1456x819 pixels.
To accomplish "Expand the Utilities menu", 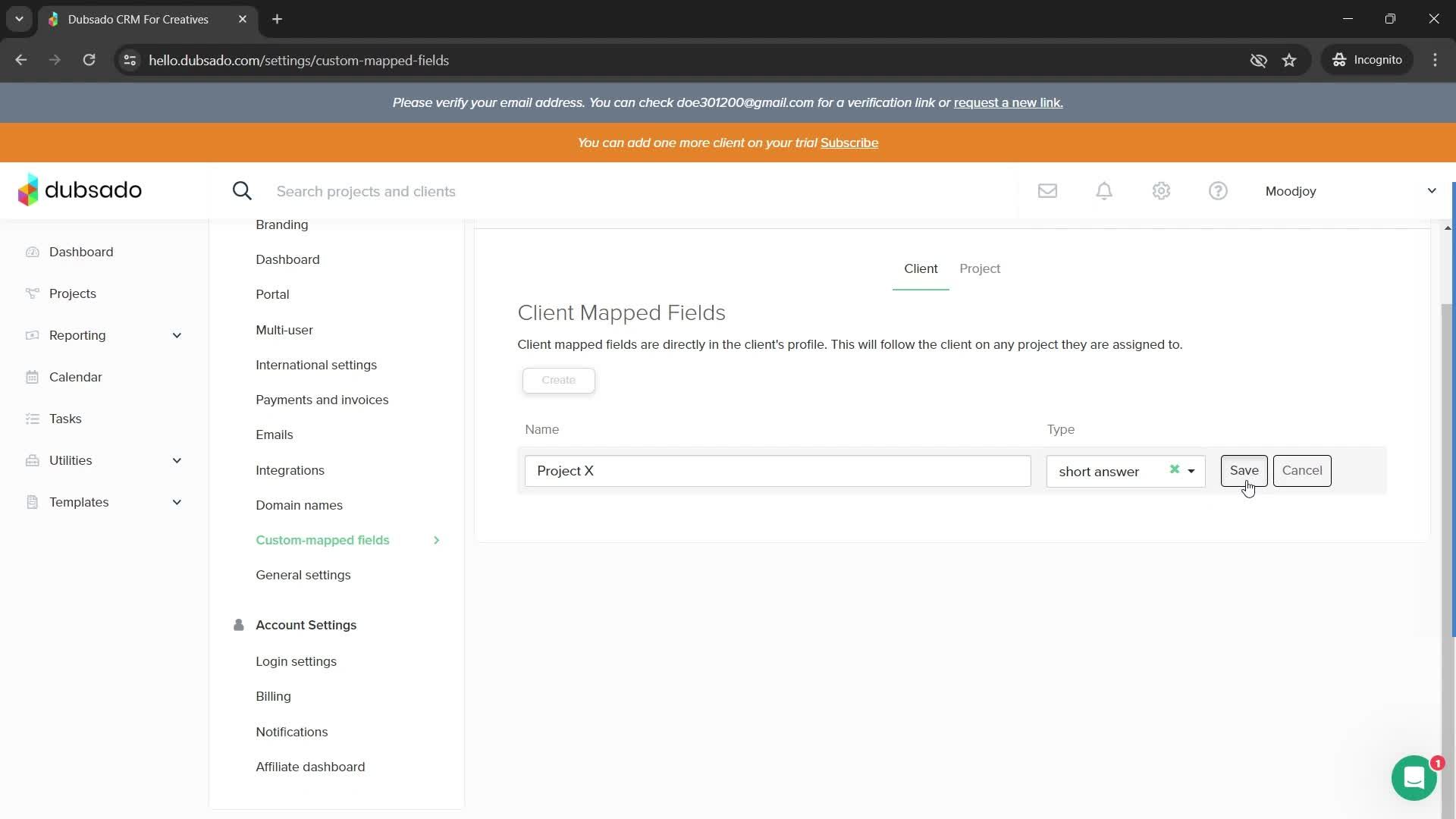I will tap(177, 460).
